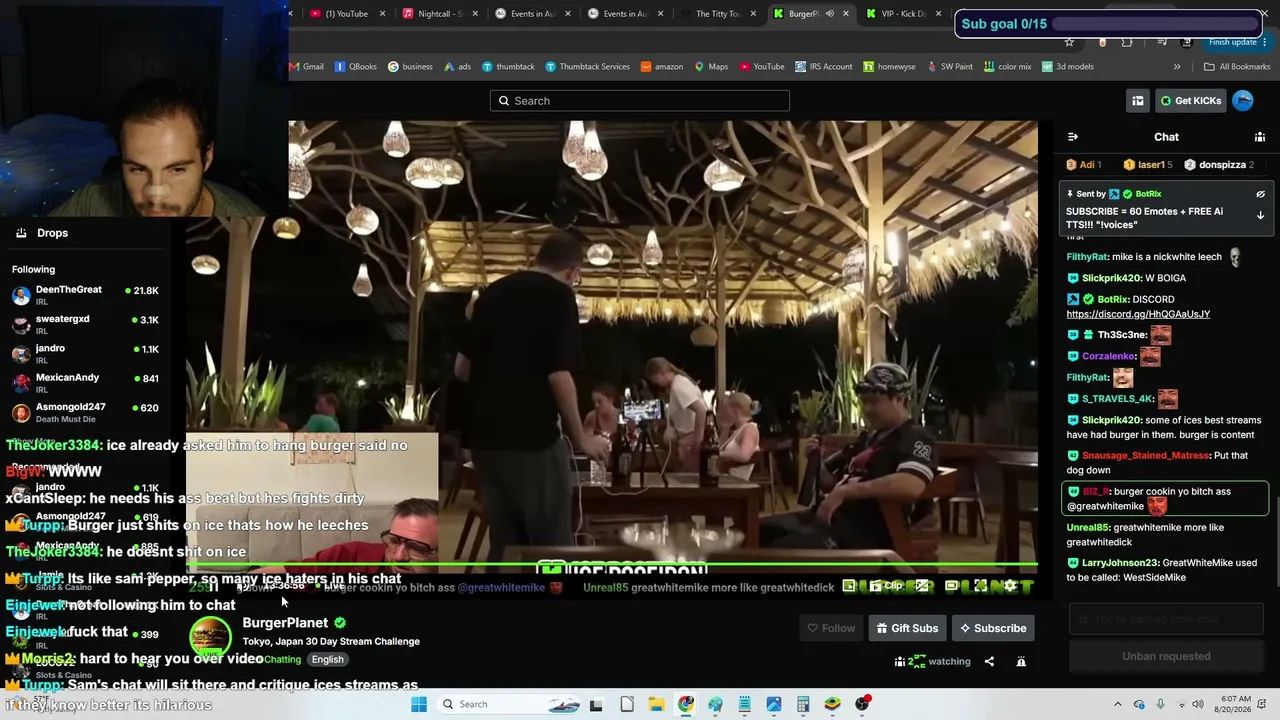Open the All Bookmarks folder
Image resolution: width=1280 pixels, height=720 pixels.
(x=1237, y=67)
